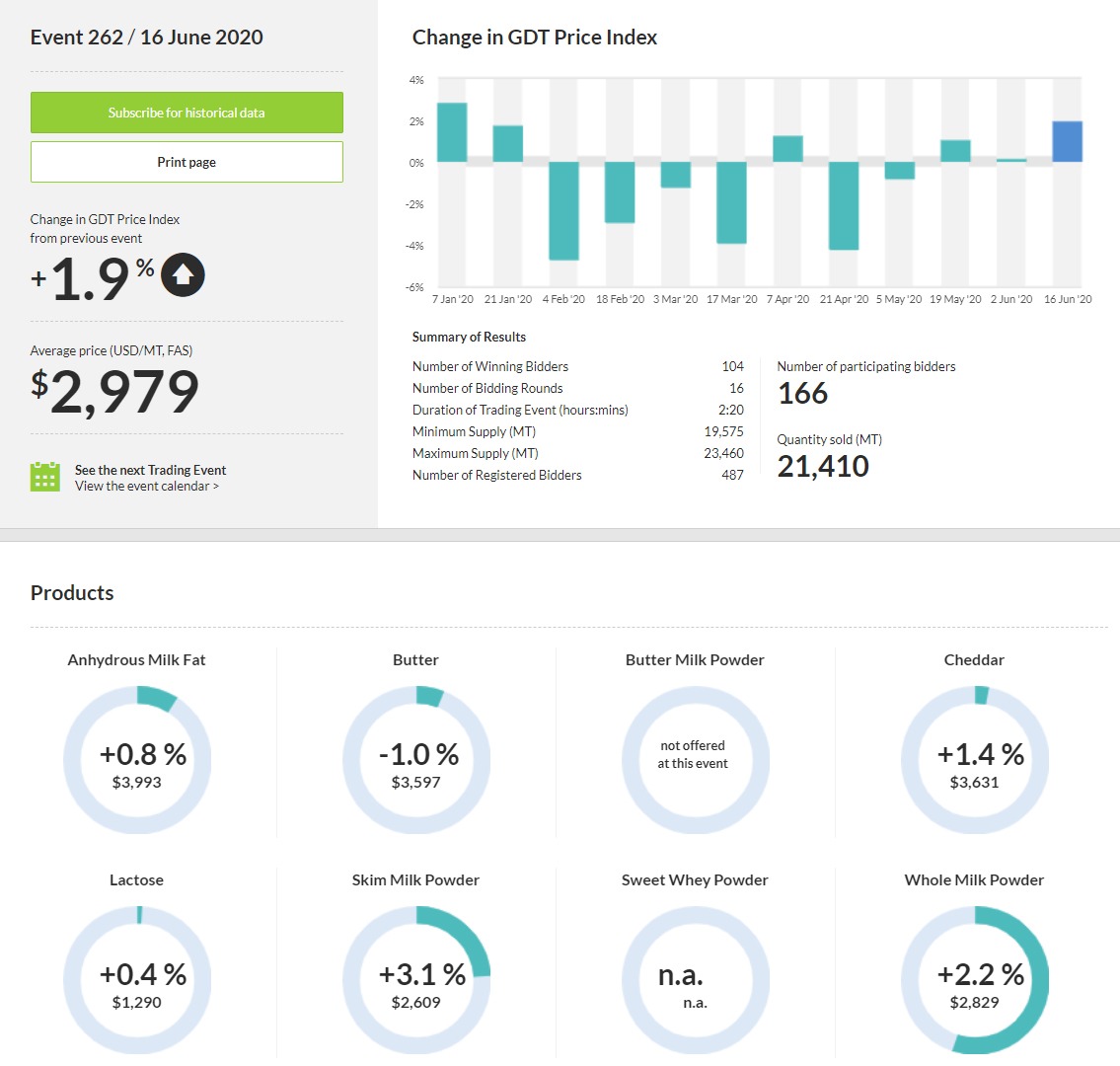Click the Butter Milk Powder not-offered circle
Image resolution: width=1120 pixels, height=1066 pixels.
[x=695, y=760]
